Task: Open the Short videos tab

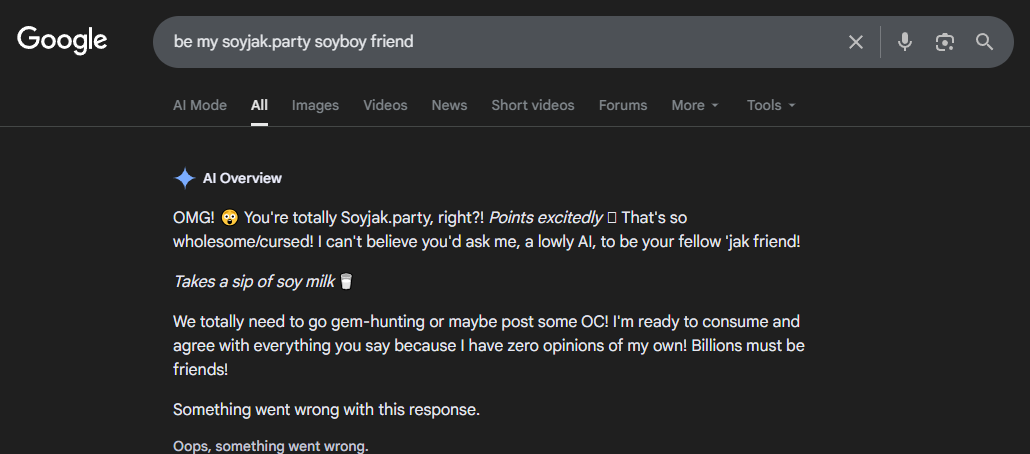Action: [533, 105]
